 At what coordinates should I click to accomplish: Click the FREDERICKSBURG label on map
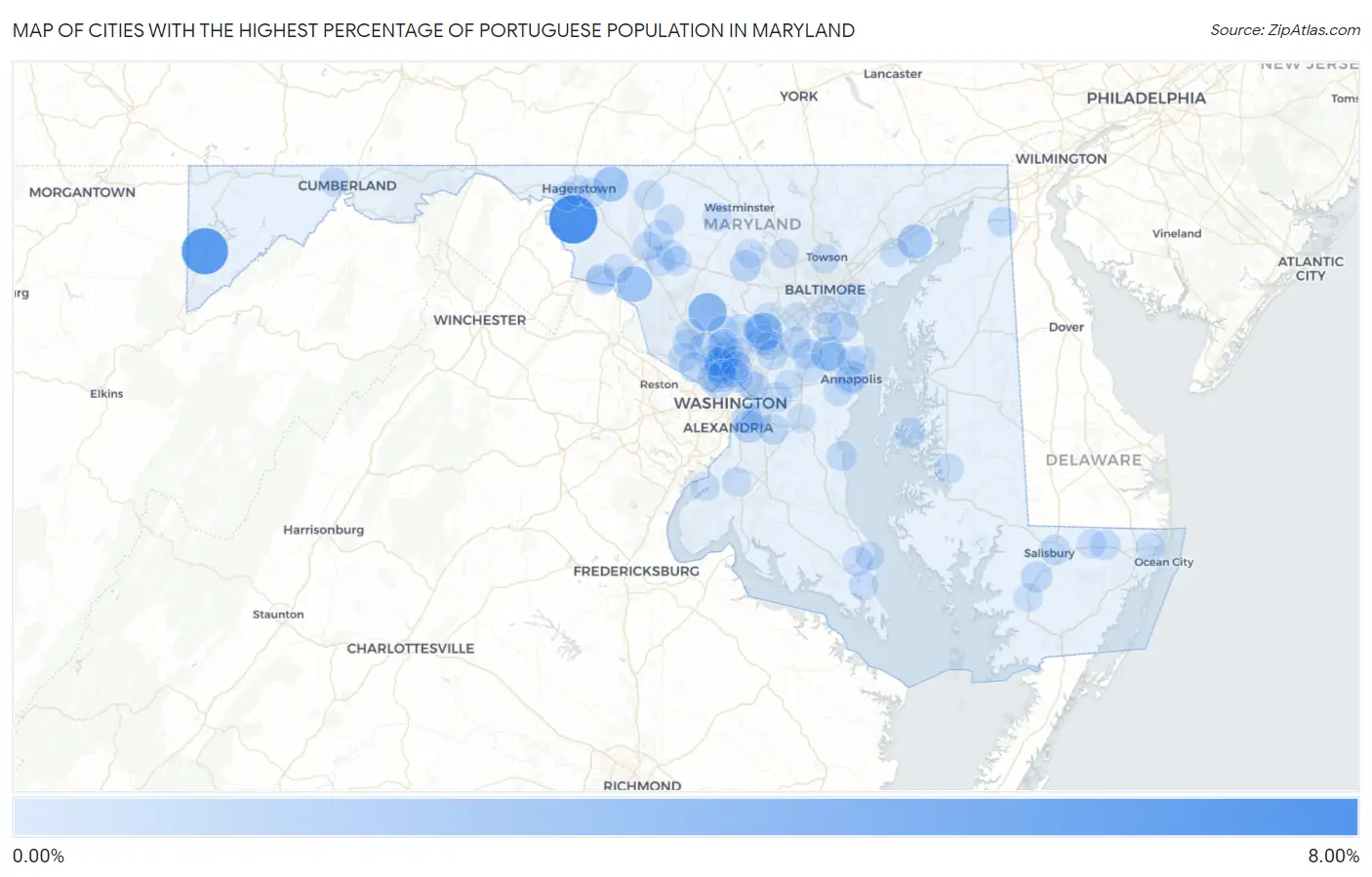(636, 572)
